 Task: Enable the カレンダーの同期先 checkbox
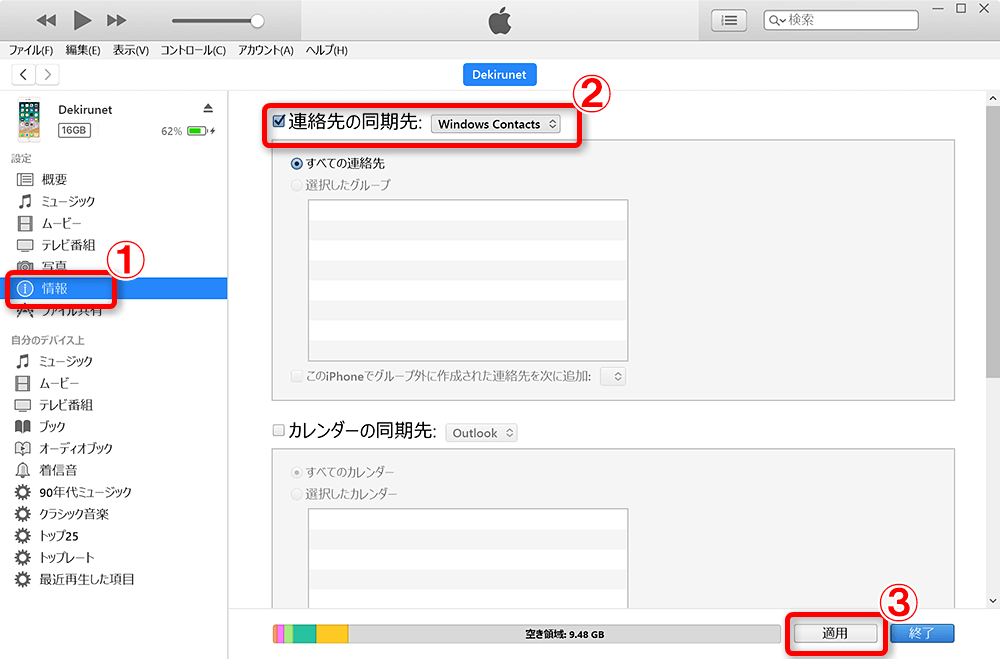[x=279, y=432]
